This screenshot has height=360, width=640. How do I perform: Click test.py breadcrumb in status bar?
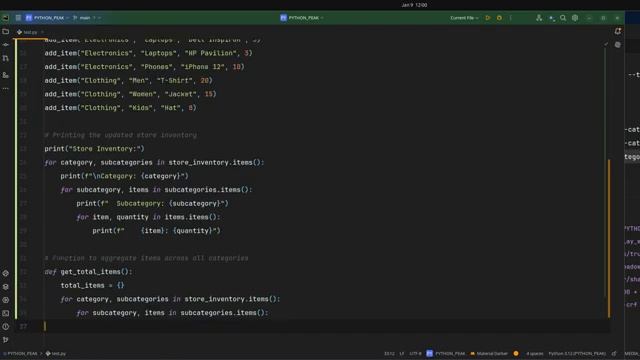56,354
